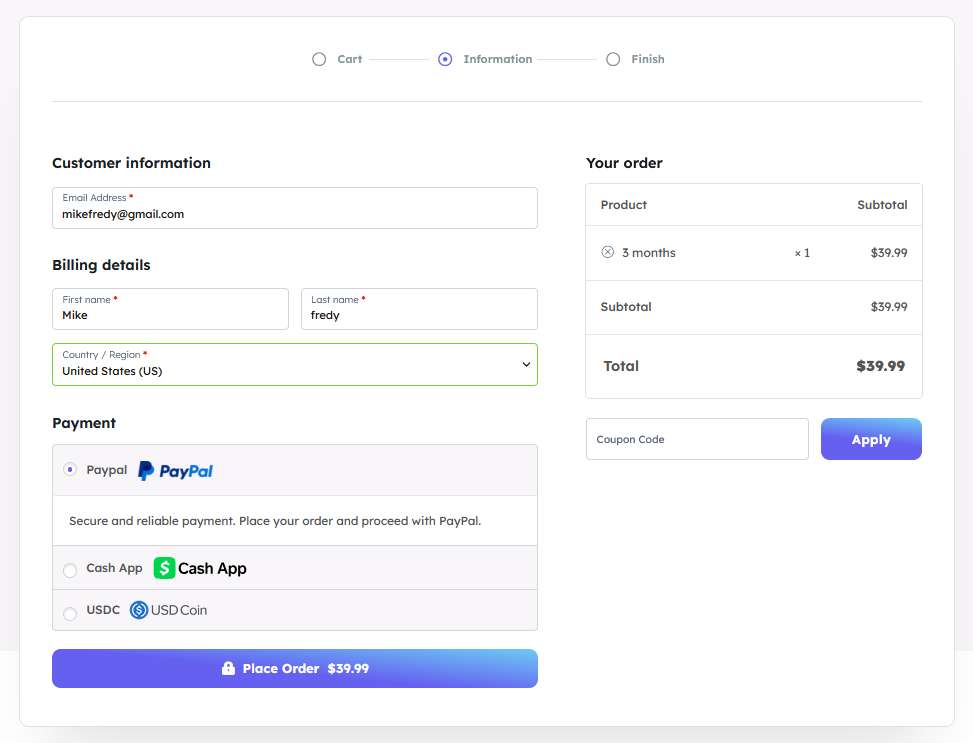Image resolution: width=973 pixels, height=743 pixels.
Task: Click the dropdown chevron arrow for country
Action: click(526, 365)
